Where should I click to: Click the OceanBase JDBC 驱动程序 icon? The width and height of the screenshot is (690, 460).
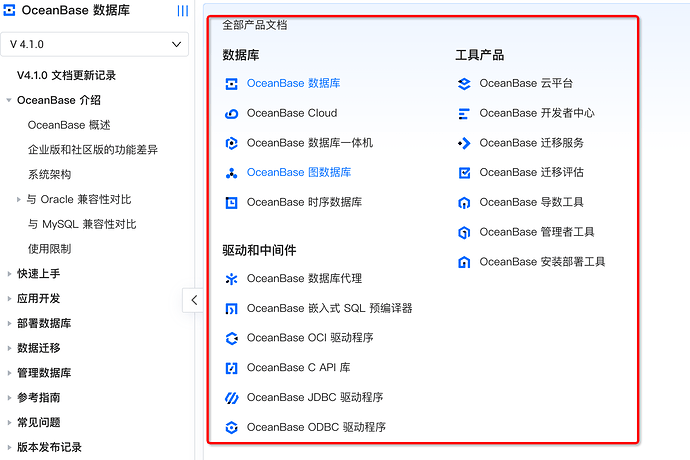(231, 398)
